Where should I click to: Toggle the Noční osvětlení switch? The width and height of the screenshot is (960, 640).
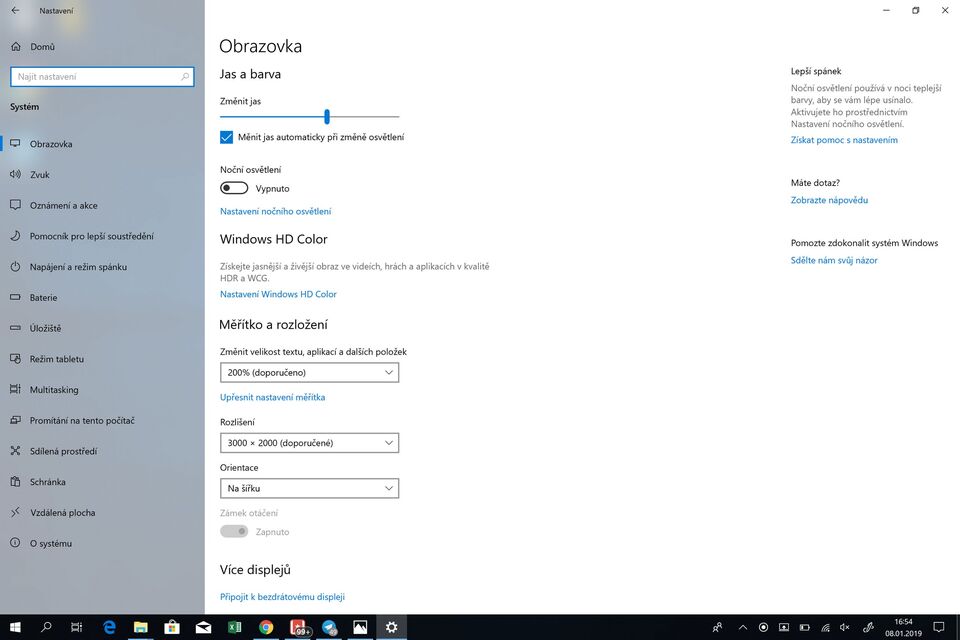click(233, 188)
